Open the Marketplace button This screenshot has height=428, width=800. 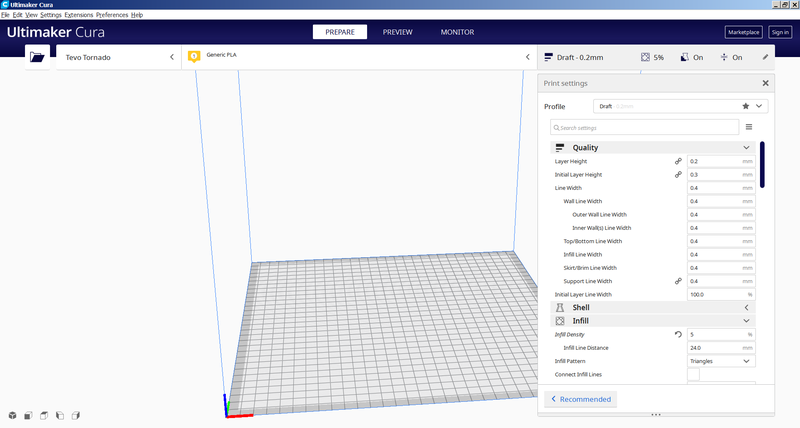(743, 32)
